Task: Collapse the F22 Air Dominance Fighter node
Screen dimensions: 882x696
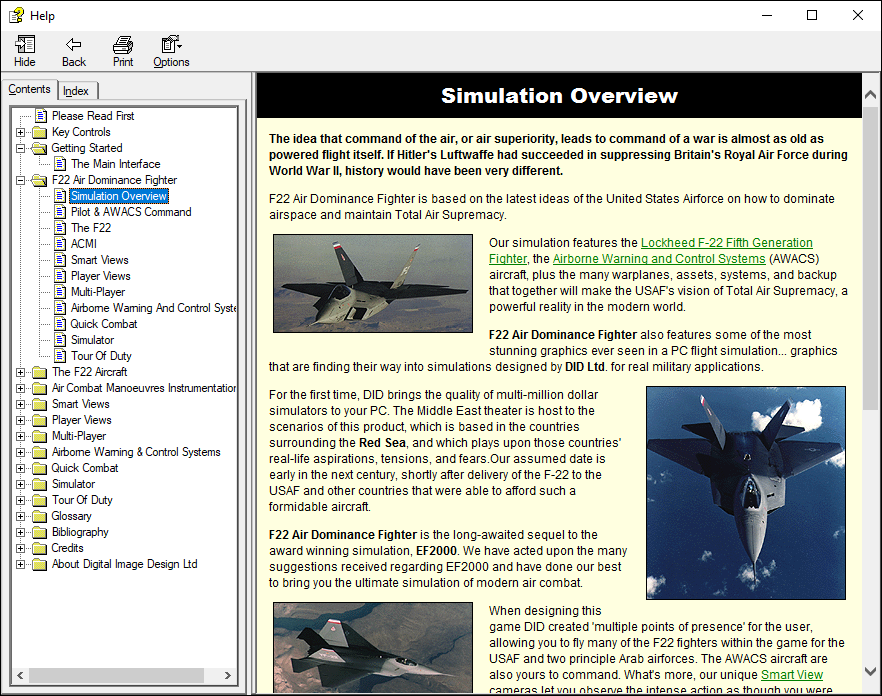Action: (x=21, y=181)
